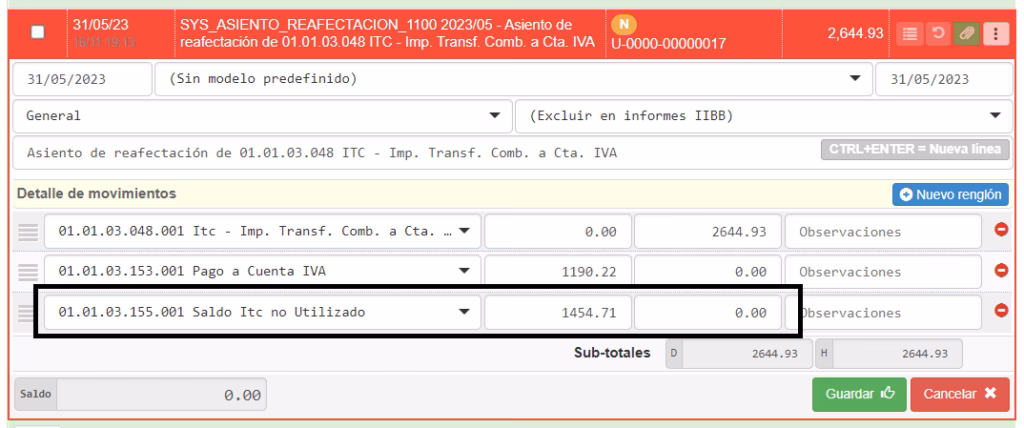This screenshot has width=1024, height=428.
Task: Click the orange N status badge
Action: point(621,24)
